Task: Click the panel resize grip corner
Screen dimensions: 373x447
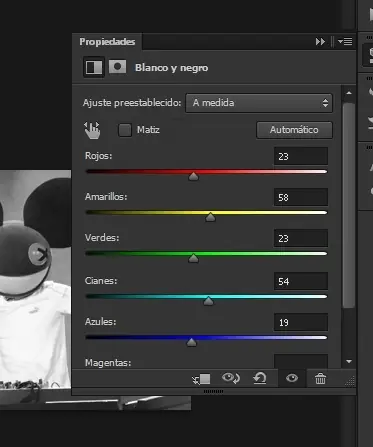Action: (350, 381)
